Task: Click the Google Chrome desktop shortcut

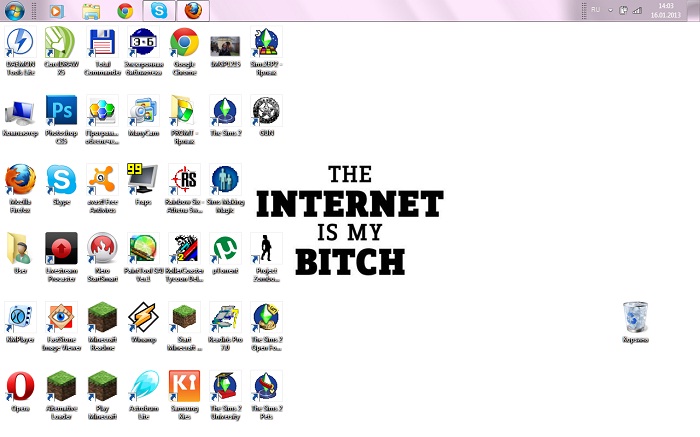Action: coord(184,42)
